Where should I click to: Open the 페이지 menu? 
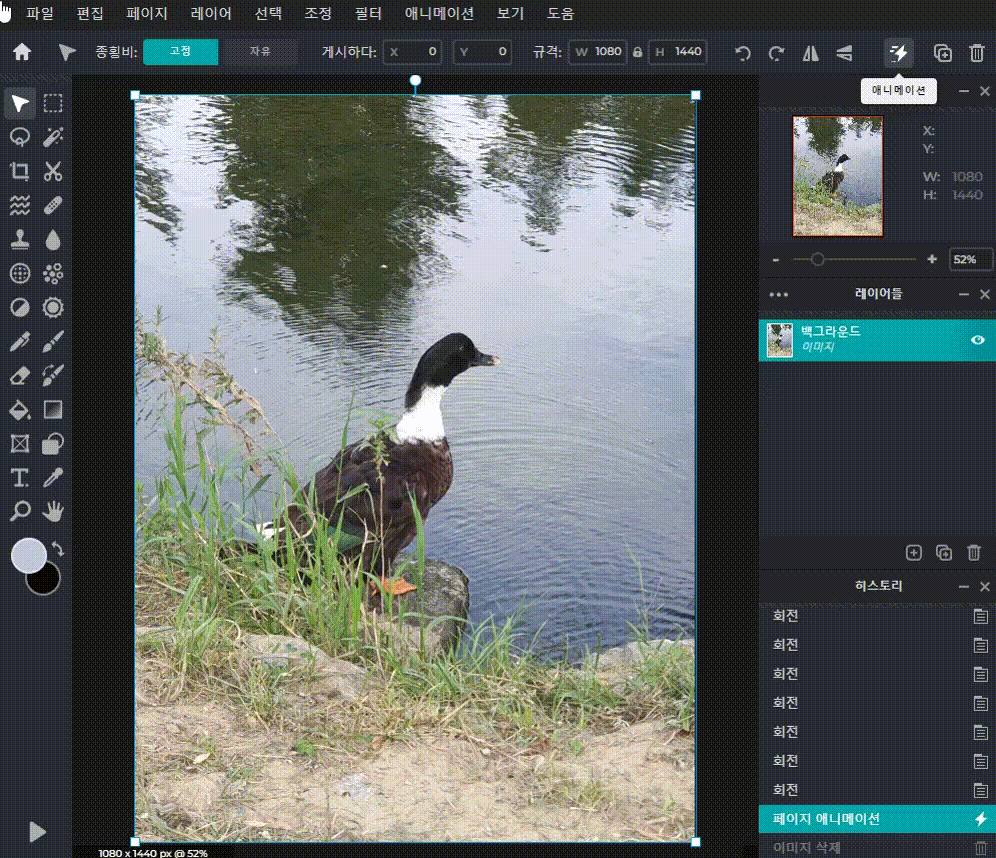[147, 13]
